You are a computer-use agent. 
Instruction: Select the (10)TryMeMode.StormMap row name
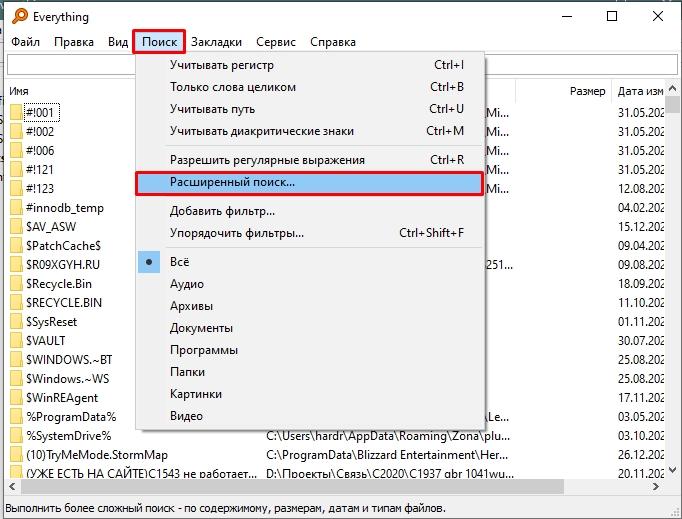tap(97, 455)
